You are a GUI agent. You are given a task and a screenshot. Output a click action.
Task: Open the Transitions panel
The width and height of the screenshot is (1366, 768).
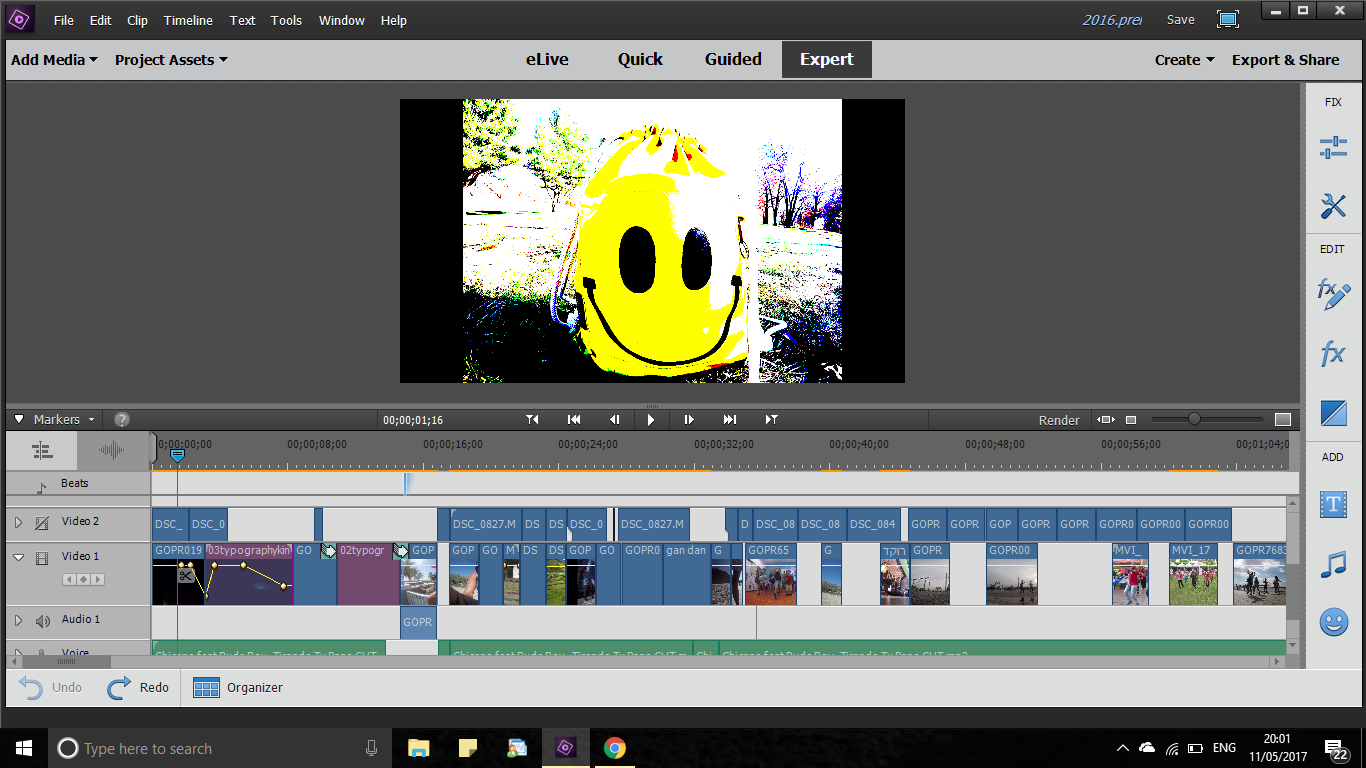1333,413
